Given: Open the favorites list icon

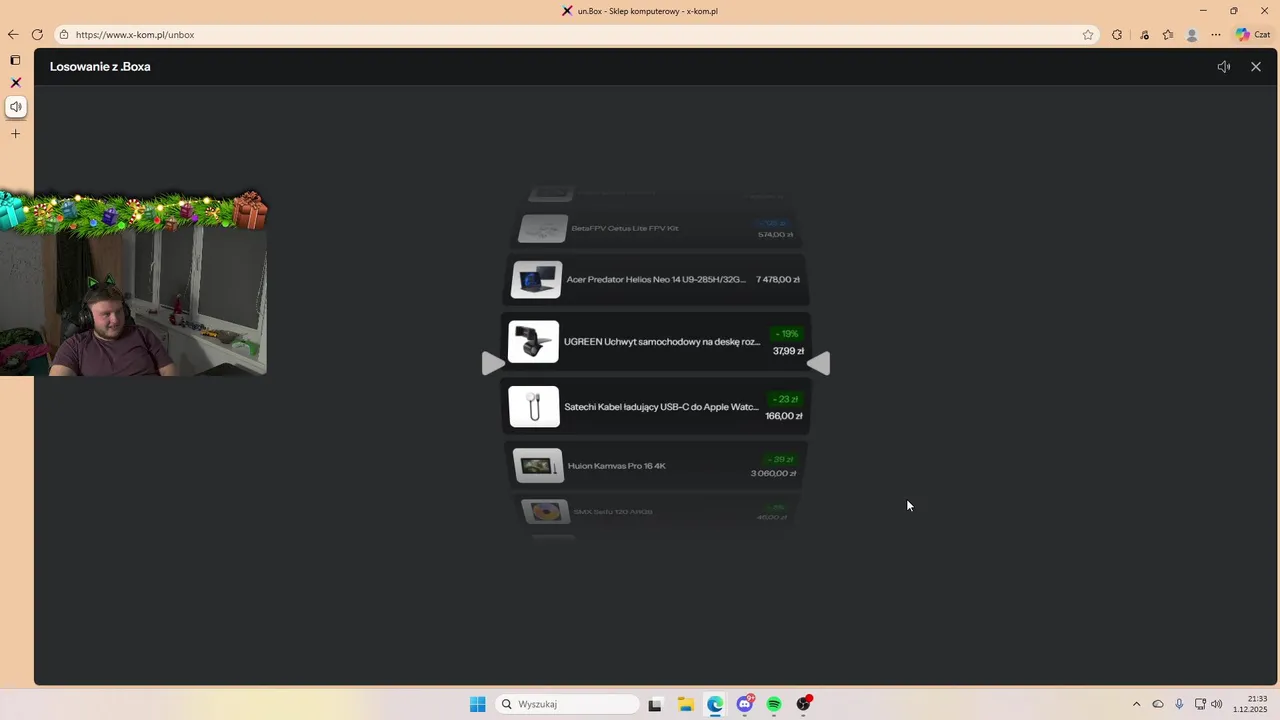Looking at the screenshot, I should 1168,34.
